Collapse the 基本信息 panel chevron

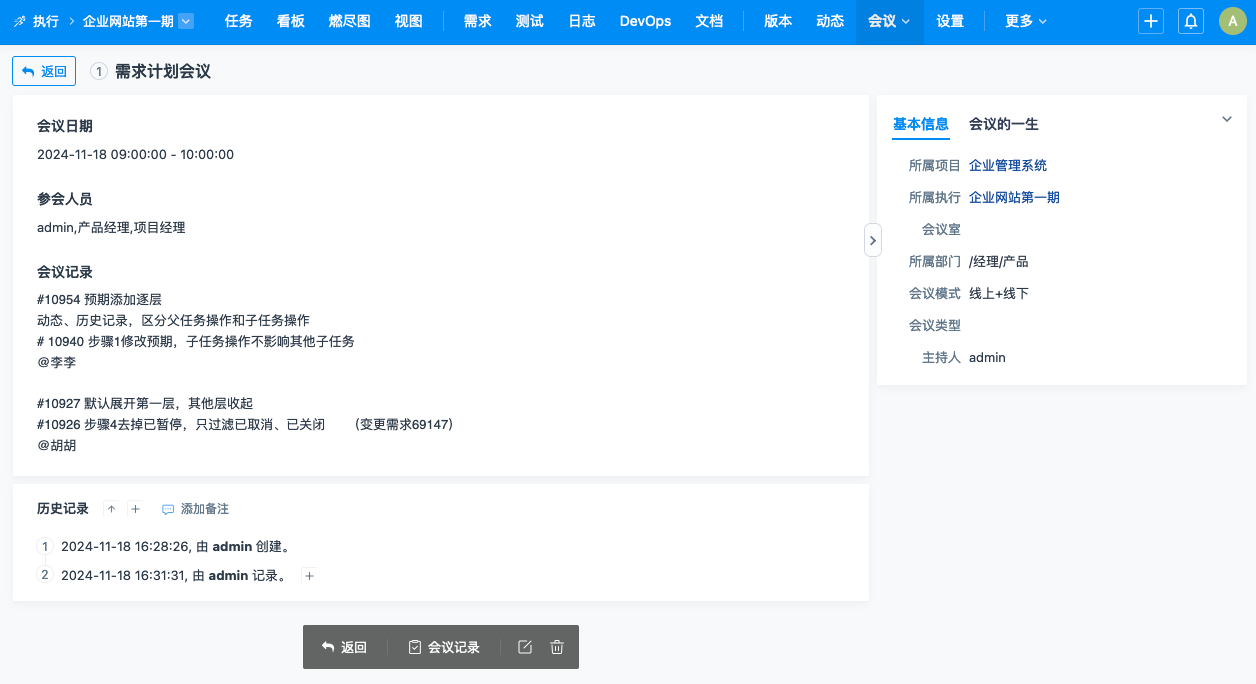click(1227, 120)
